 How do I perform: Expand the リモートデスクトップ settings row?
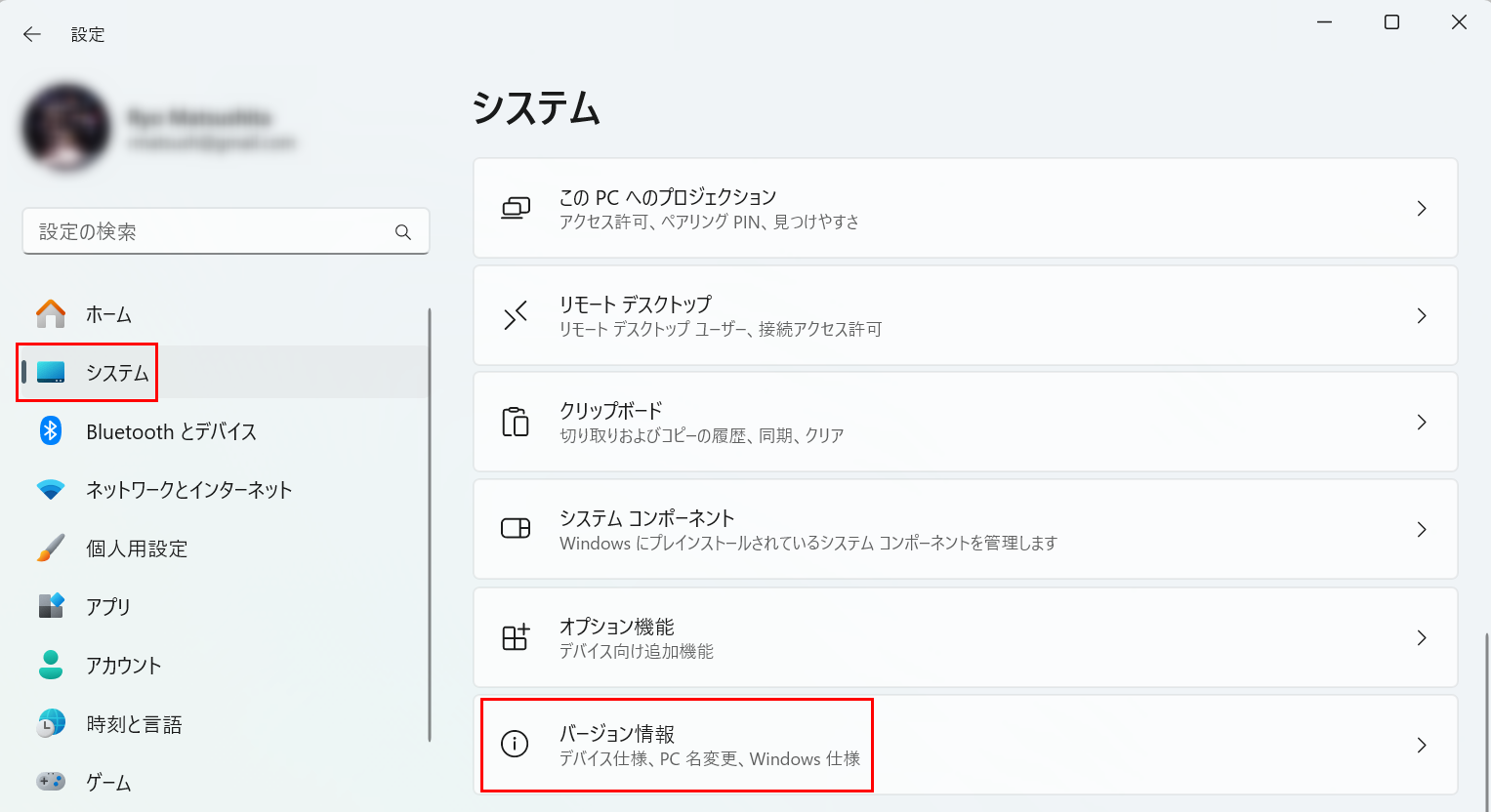1423,314
